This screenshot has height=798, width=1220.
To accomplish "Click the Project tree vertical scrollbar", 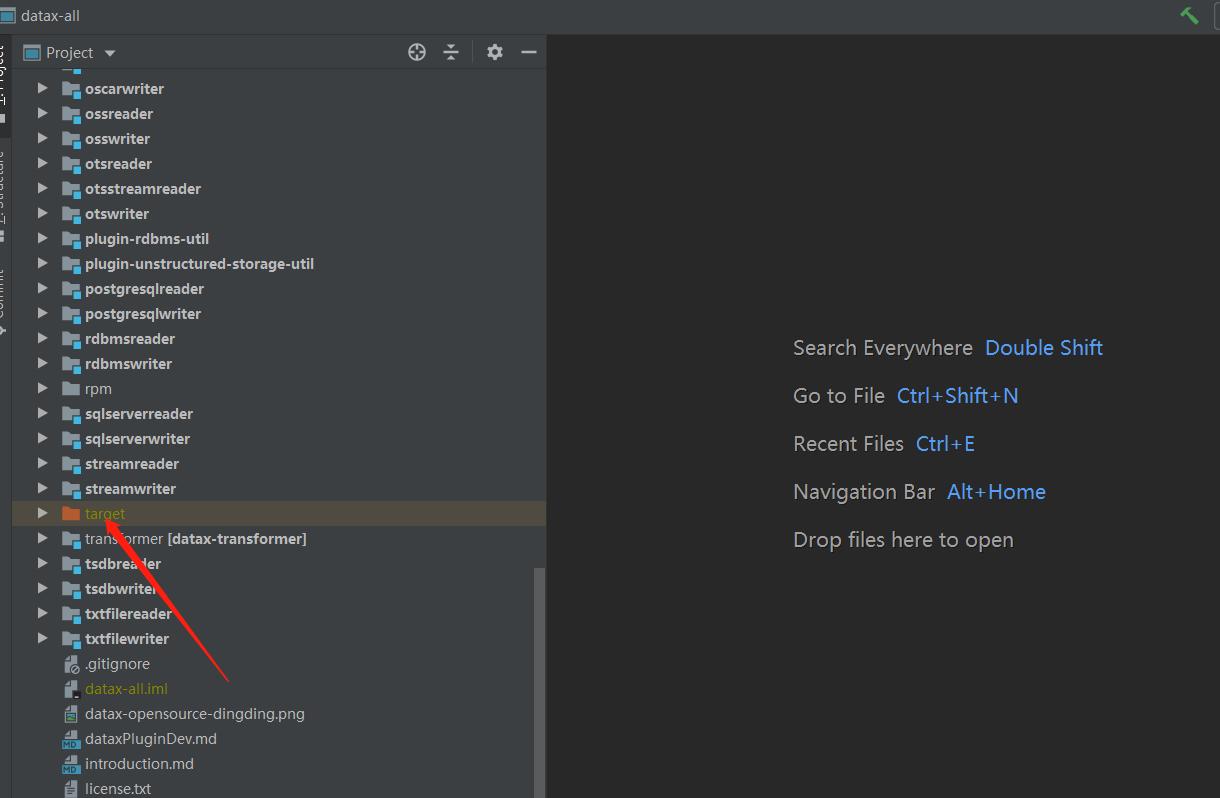I will coord(540,682).
